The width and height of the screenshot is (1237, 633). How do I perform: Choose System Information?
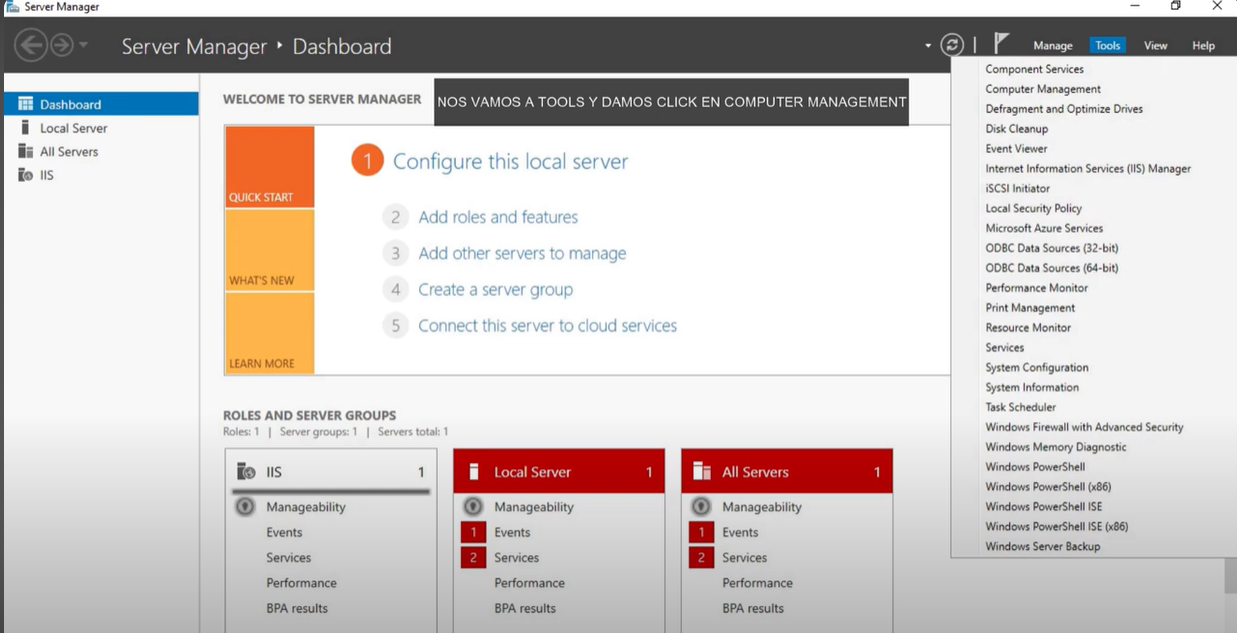click(1032, 387)
